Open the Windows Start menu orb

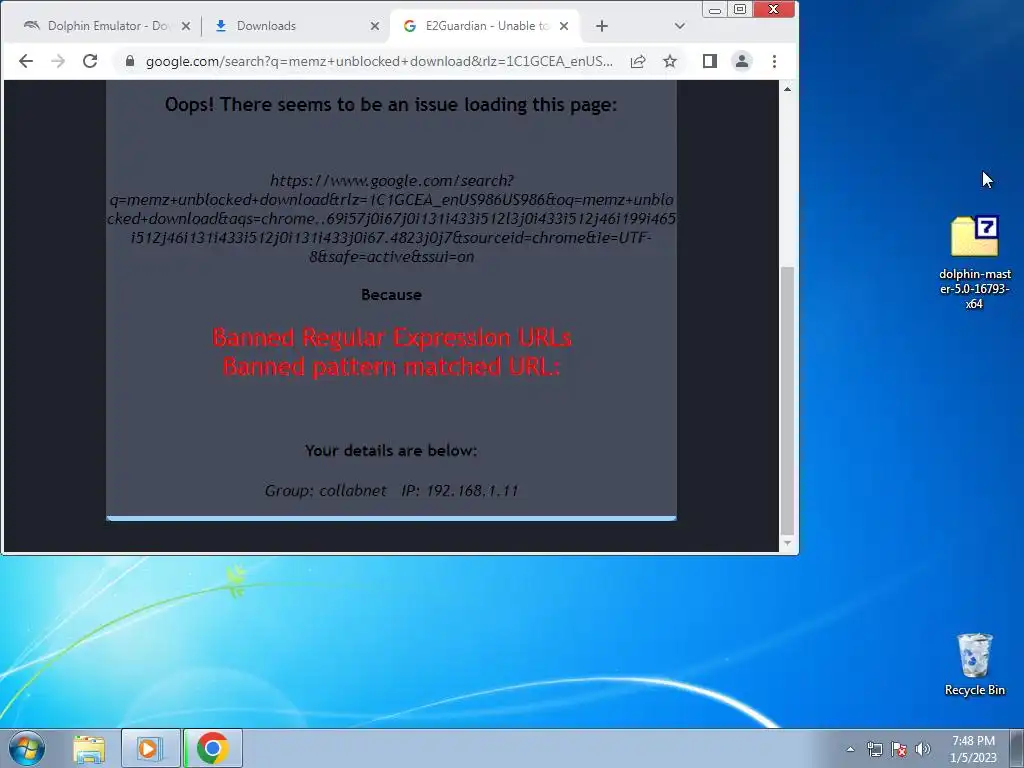(27, 748)
